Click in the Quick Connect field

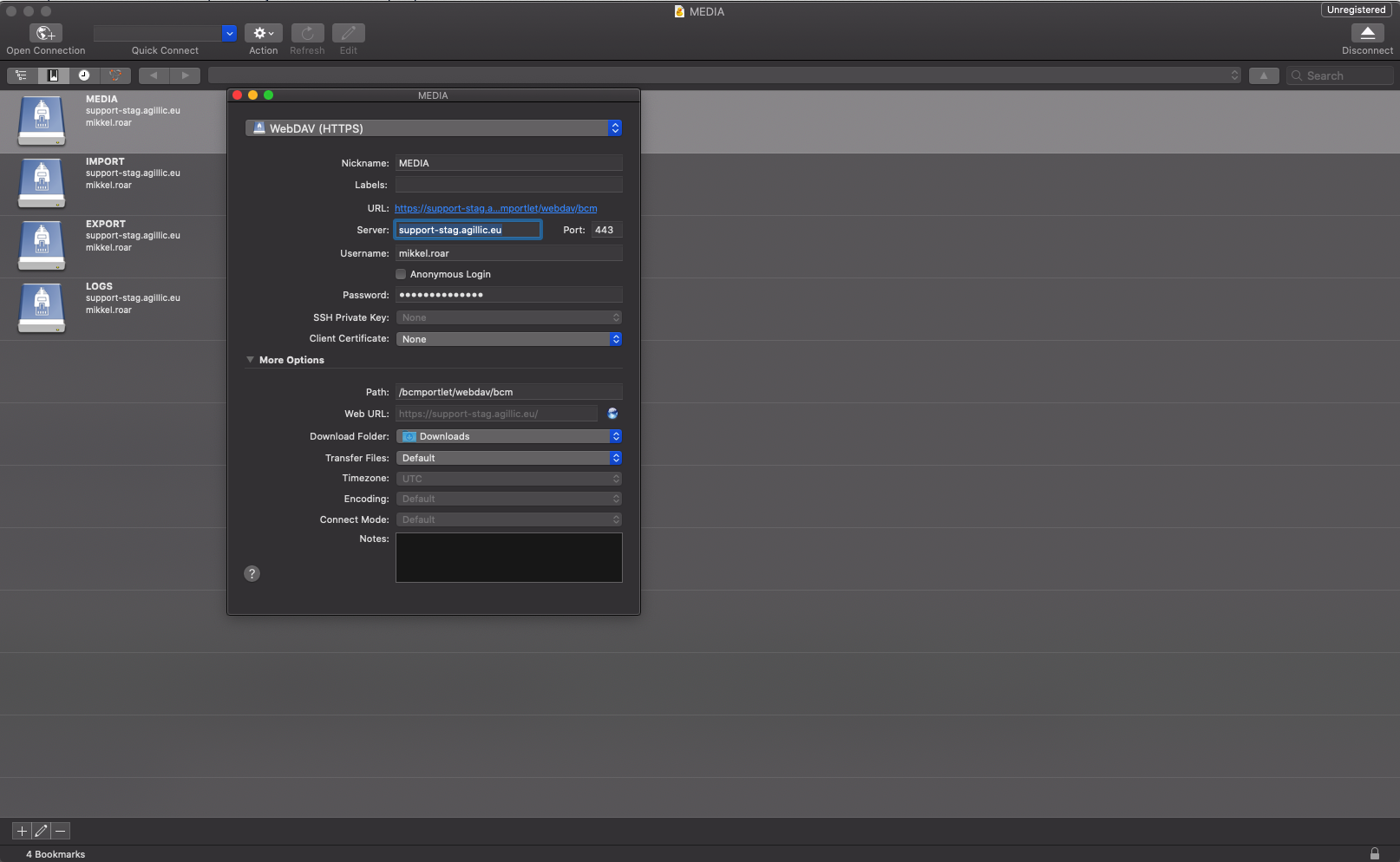tap(158, 33)
